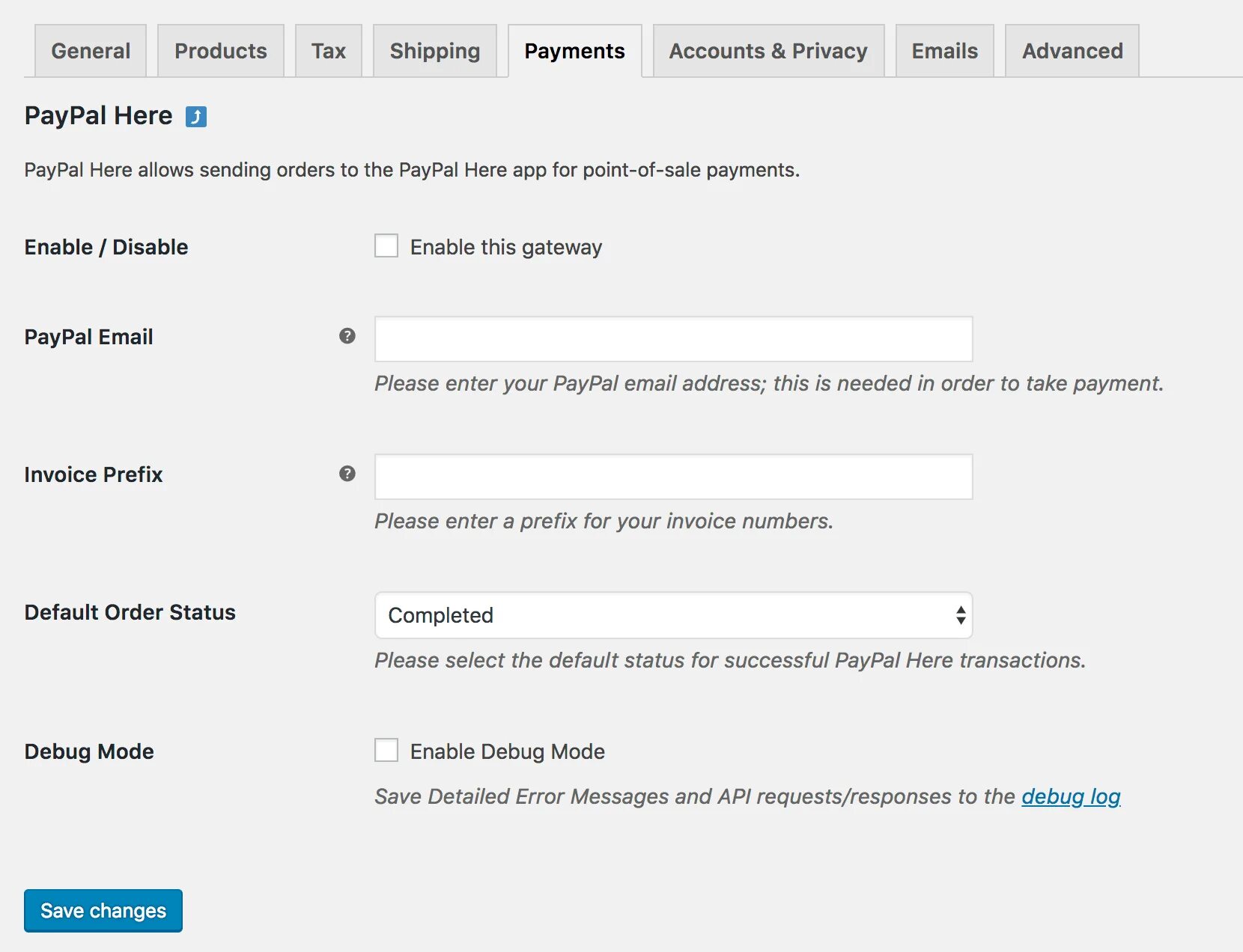Tick the Enable Debug Mode checkbox
Image resolution: width=1243 pixels, height=952 pixels.
click(386, 750)
